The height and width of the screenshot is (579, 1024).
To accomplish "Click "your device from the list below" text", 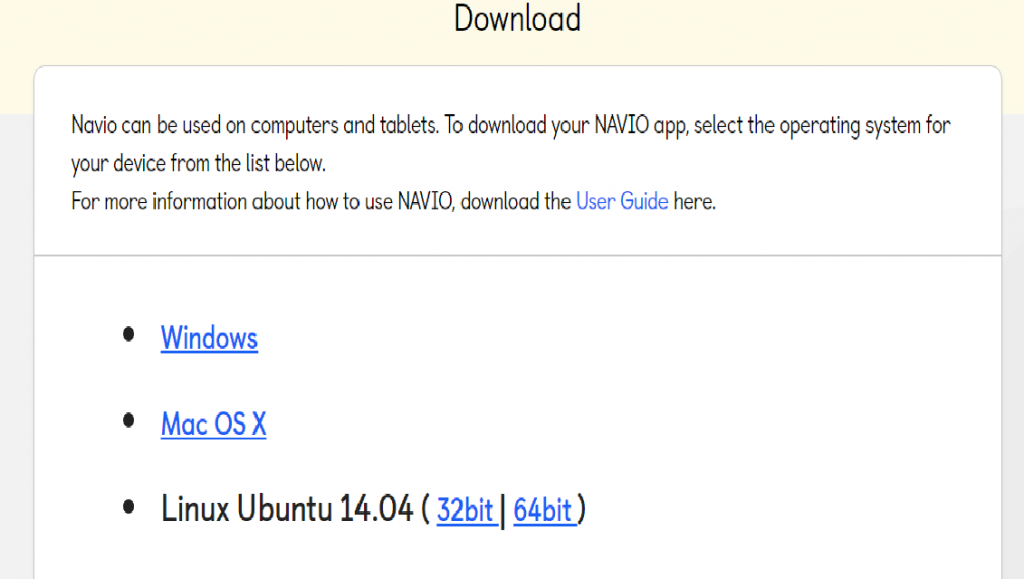I will (x=198, y=163).
